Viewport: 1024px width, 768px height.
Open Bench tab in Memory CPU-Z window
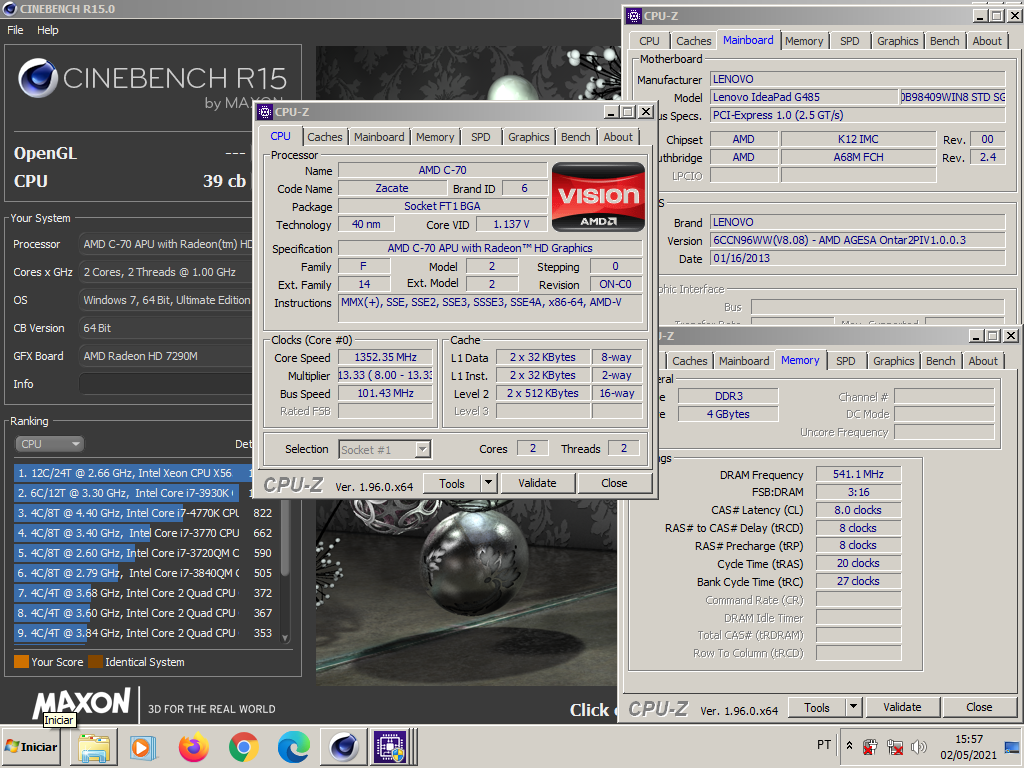click(940, 361)
